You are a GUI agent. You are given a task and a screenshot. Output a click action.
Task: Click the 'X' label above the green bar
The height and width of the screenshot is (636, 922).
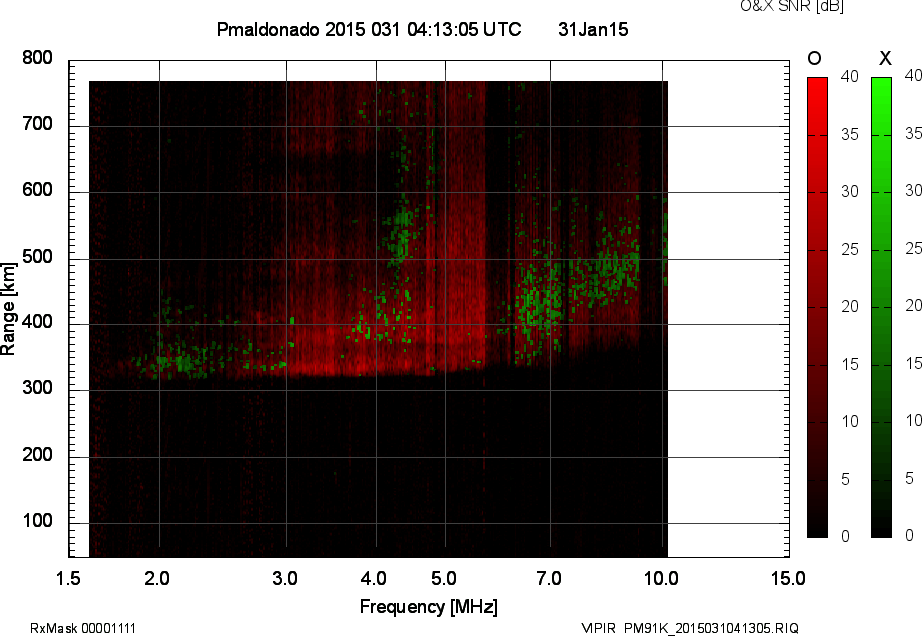click(x=885, y=58)
